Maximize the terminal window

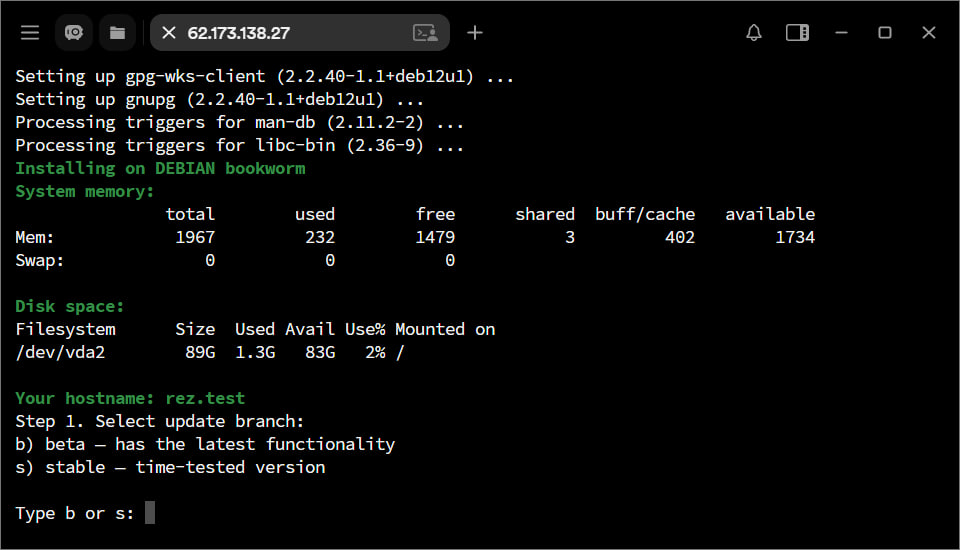pyautogui.click(x=885, y=33)
